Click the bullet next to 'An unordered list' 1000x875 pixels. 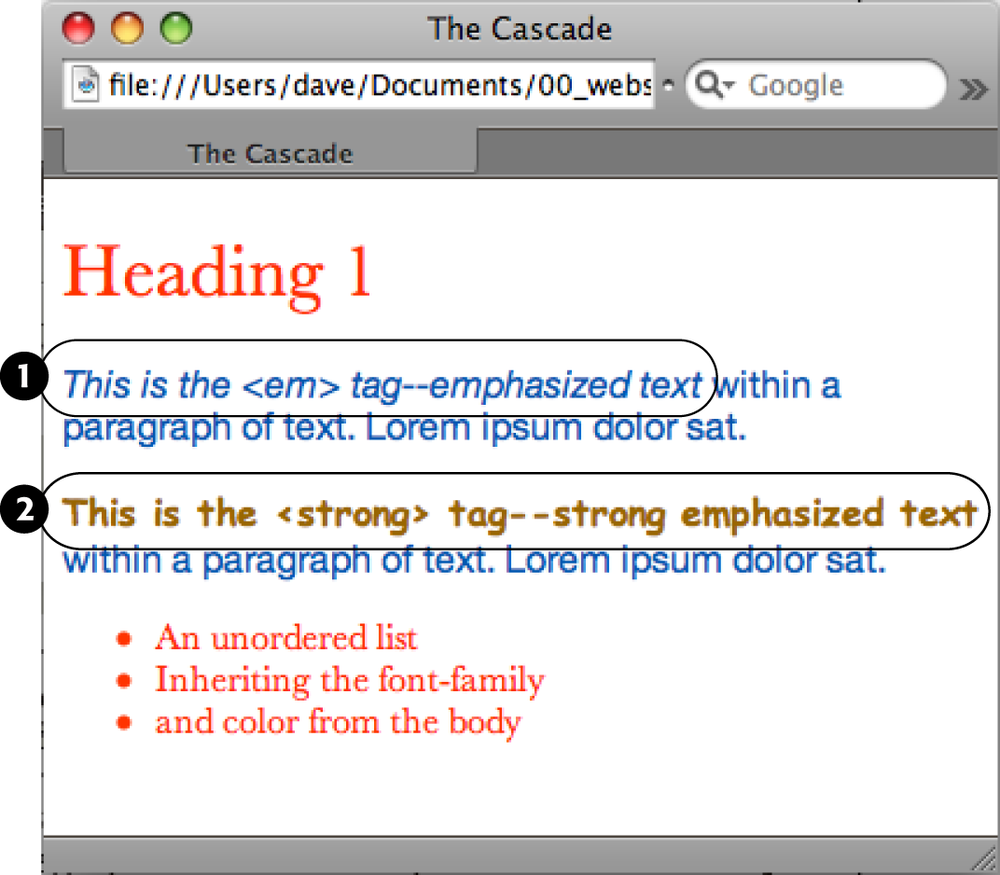point(124,637)
